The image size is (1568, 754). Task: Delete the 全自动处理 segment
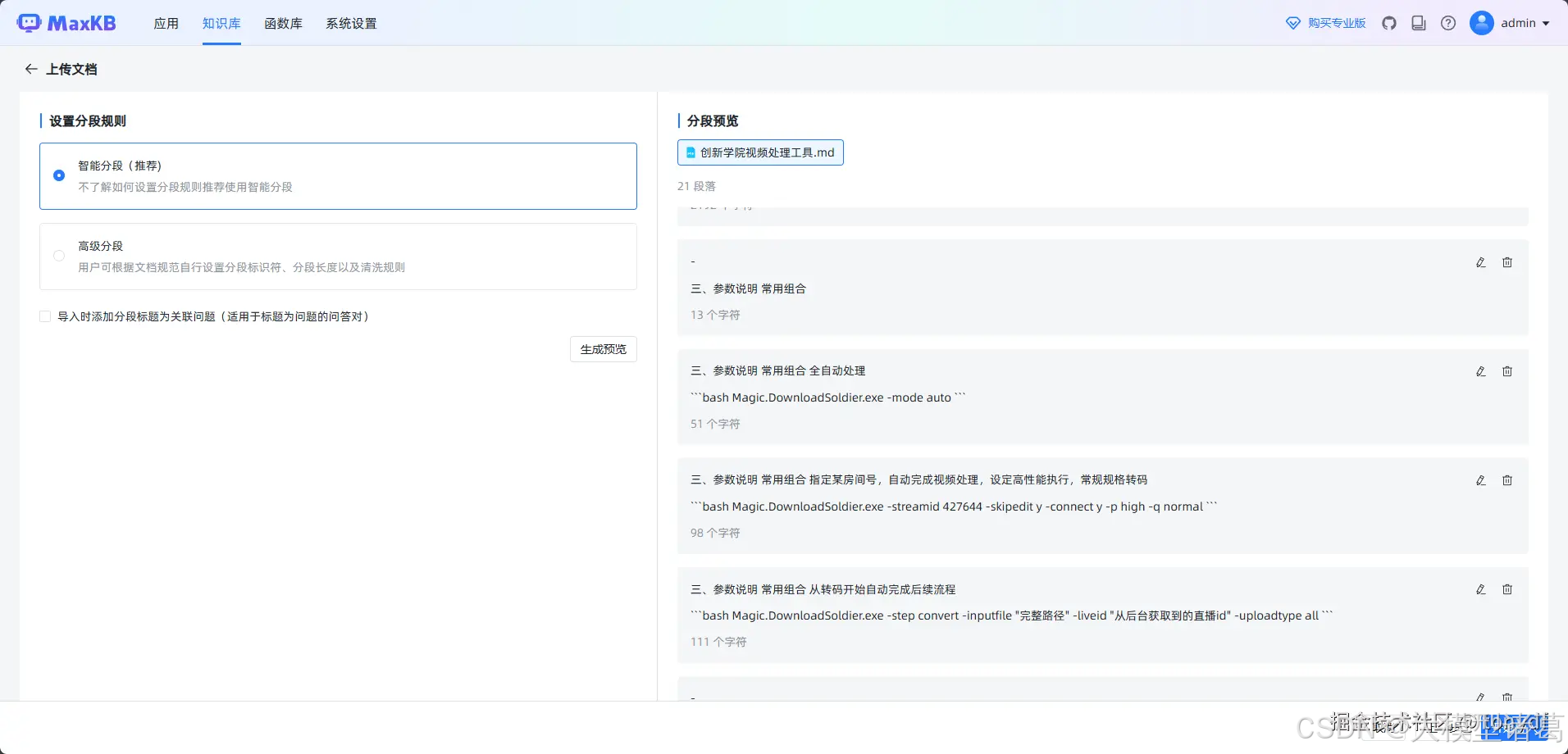point(1507,371)
